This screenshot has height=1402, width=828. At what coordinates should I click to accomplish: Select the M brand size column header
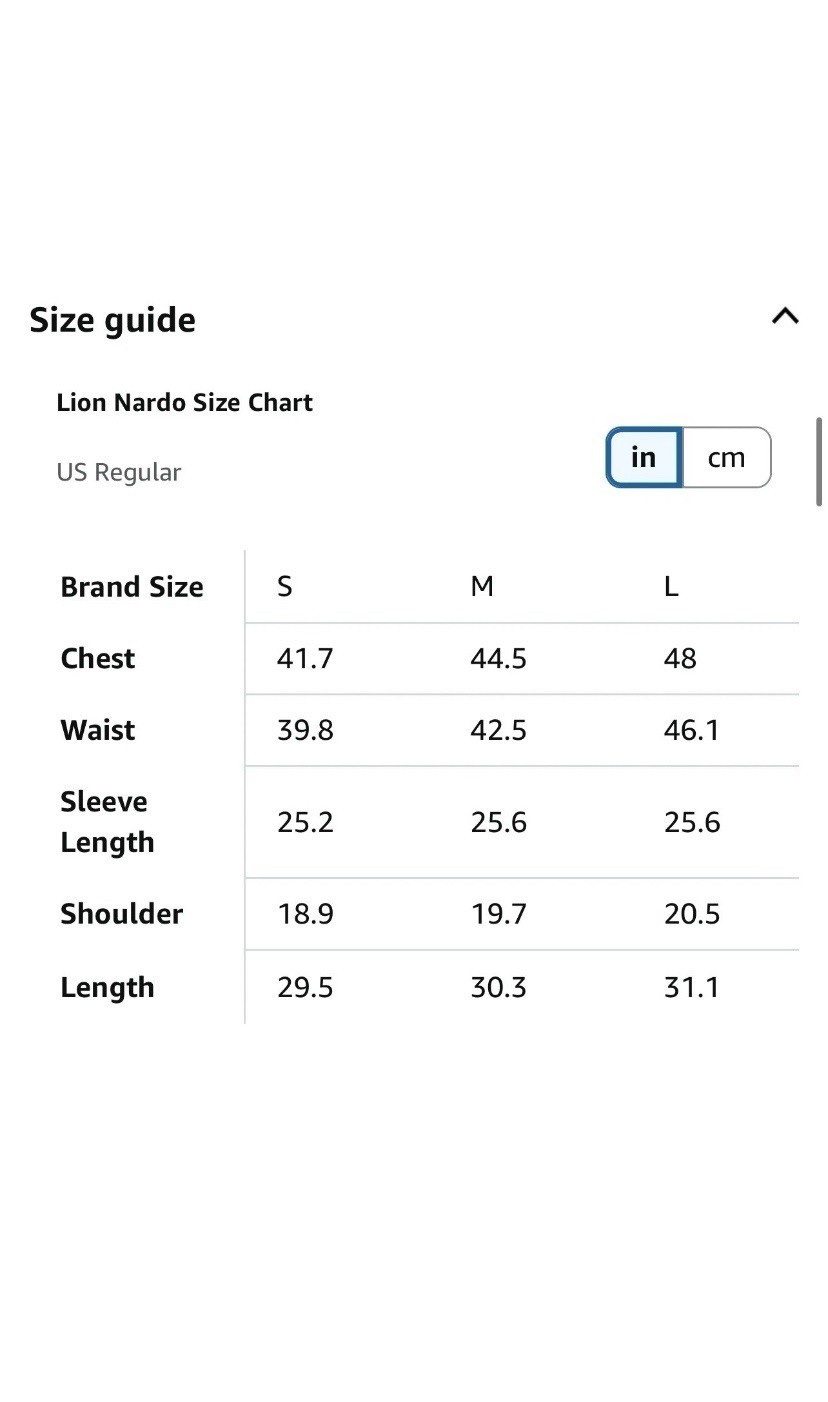pos(482,587)
